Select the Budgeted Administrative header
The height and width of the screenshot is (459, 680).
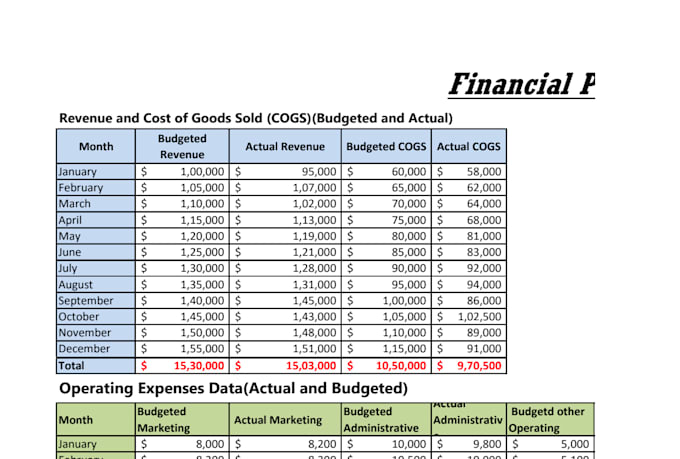click(x=386, y=420)
